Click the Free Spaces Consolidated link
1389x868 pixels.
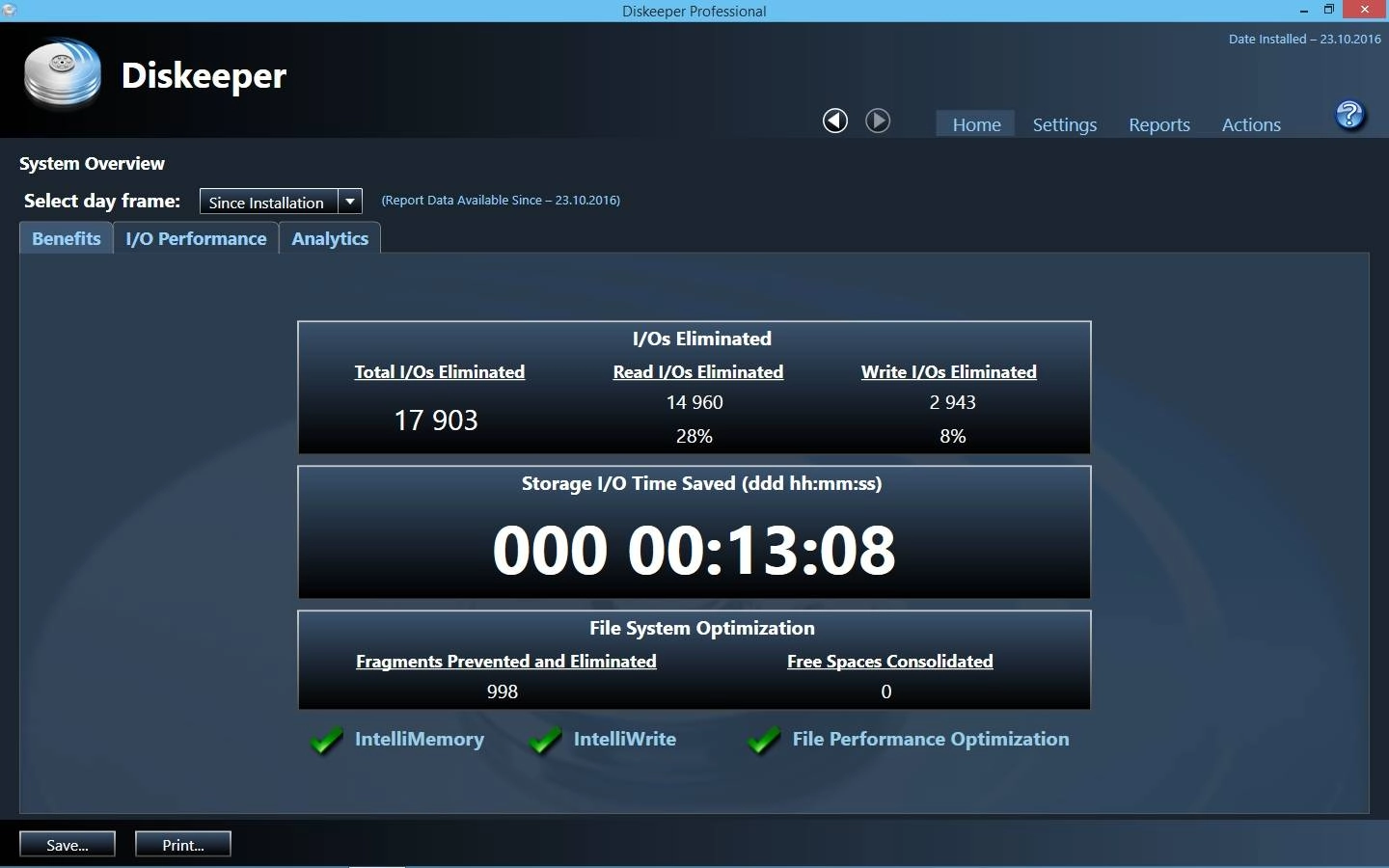pyautogui.click(x=890, y=662)
